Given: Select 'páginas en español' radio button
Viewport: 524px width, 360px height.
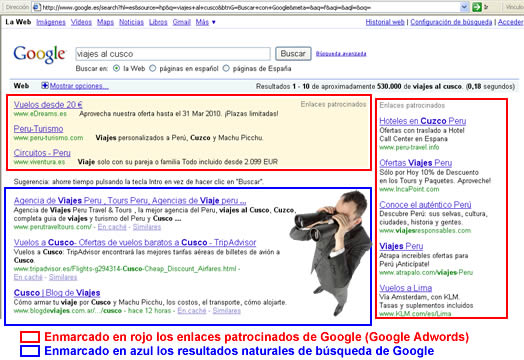Looking at the screenshot, I should point(152,68).
